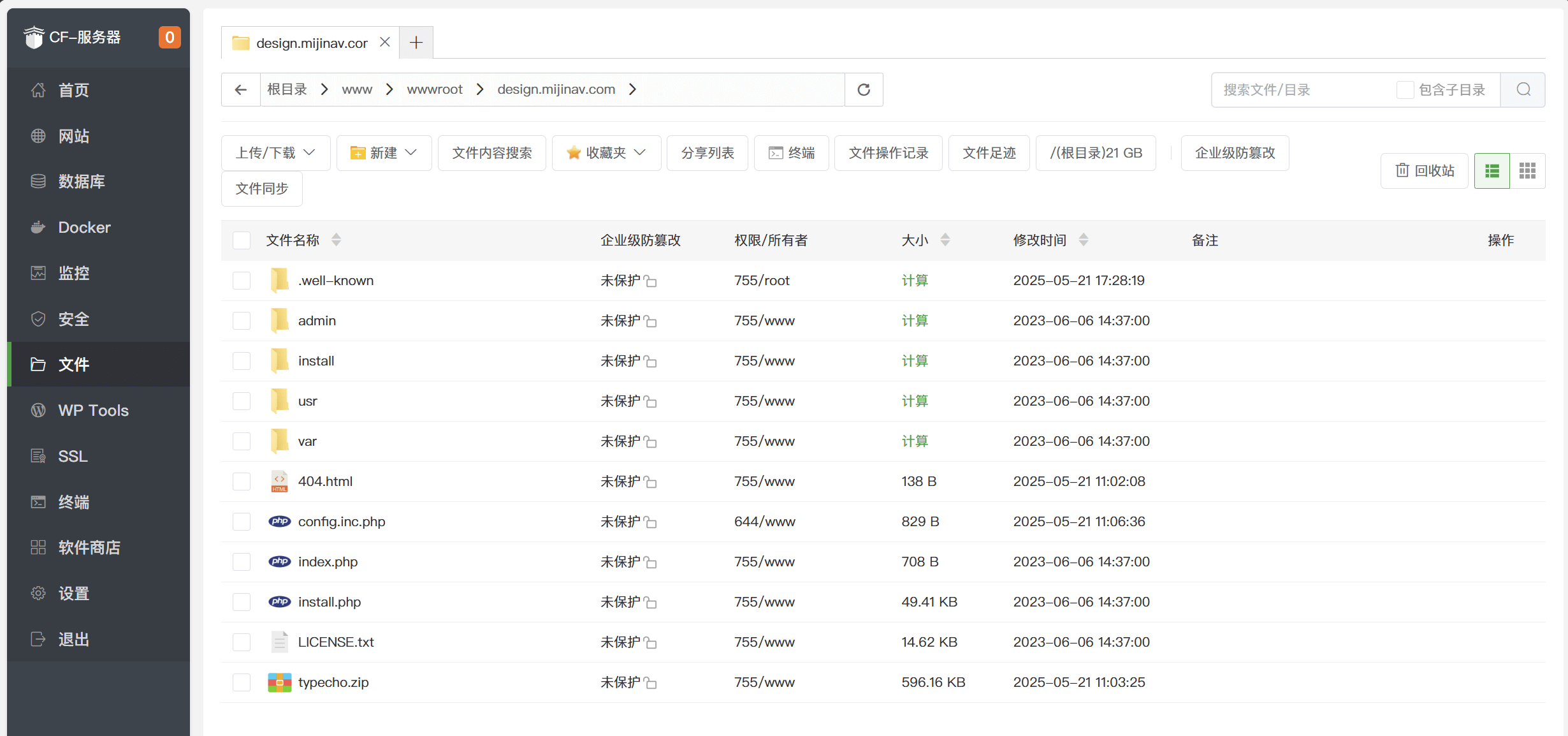Add a new tab with plus icon
Viewport: 1568px width, 736px height.
[416, 43]
